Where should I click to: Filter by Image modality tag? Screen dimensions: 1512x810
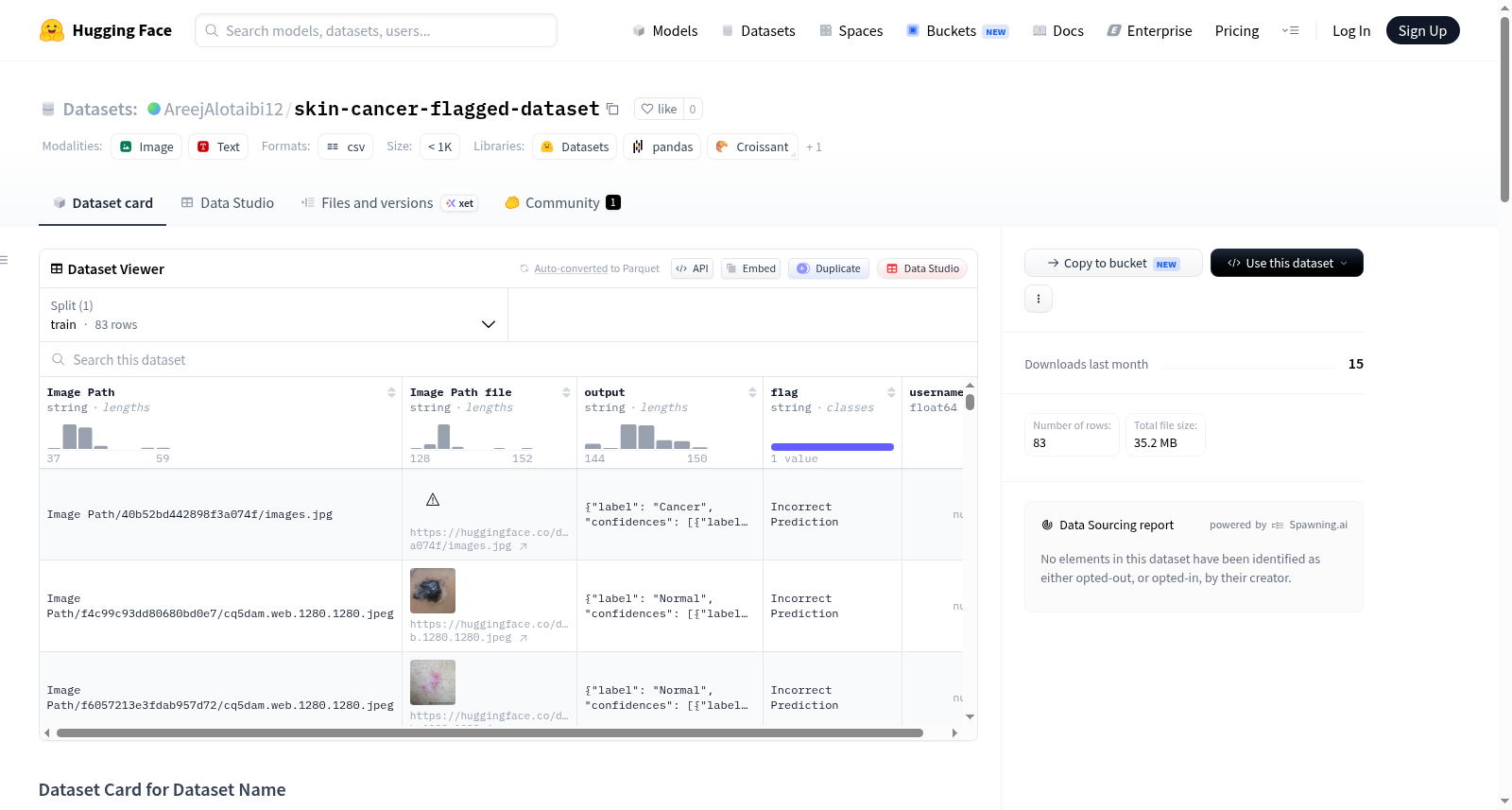(x=146, y=146)
